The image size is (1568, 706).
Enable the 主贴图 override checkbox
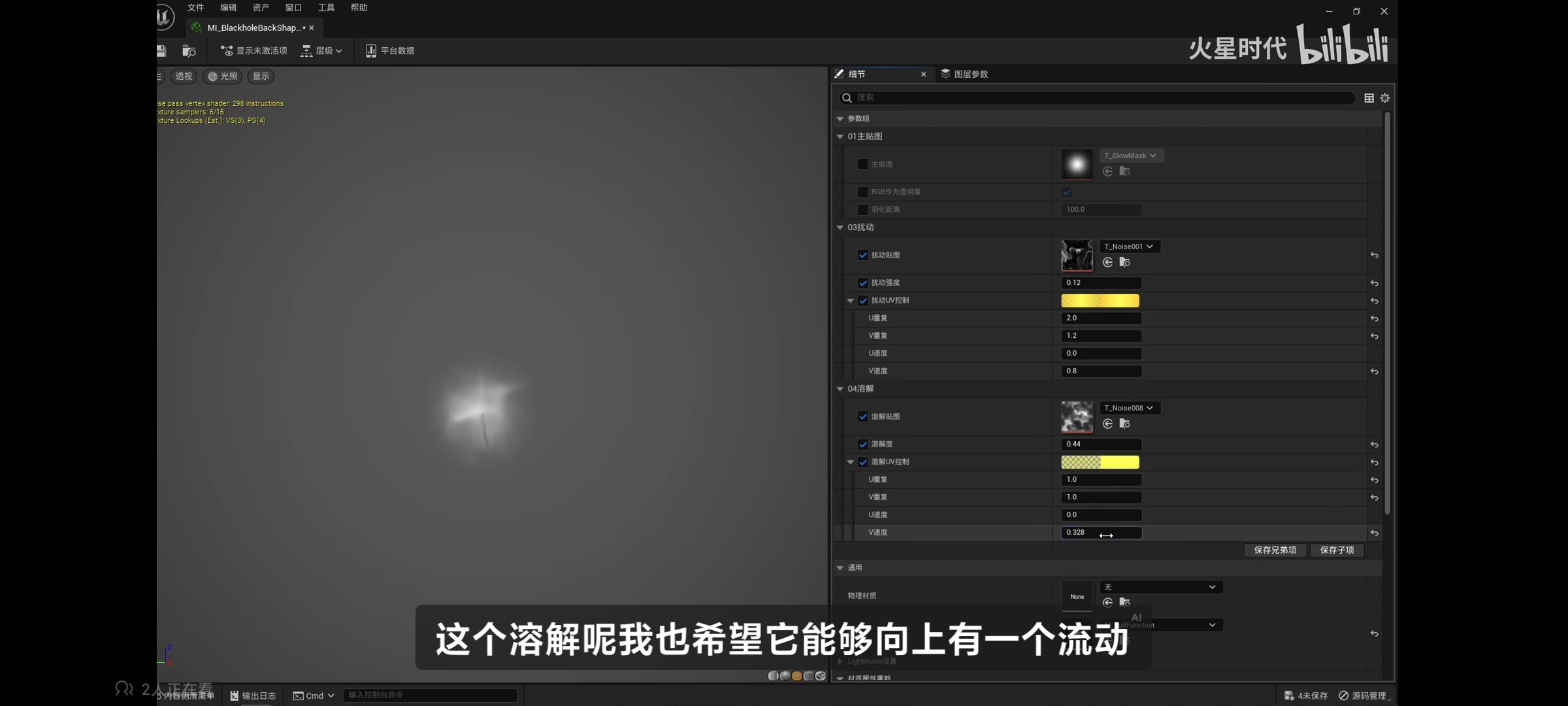(862, 164)
